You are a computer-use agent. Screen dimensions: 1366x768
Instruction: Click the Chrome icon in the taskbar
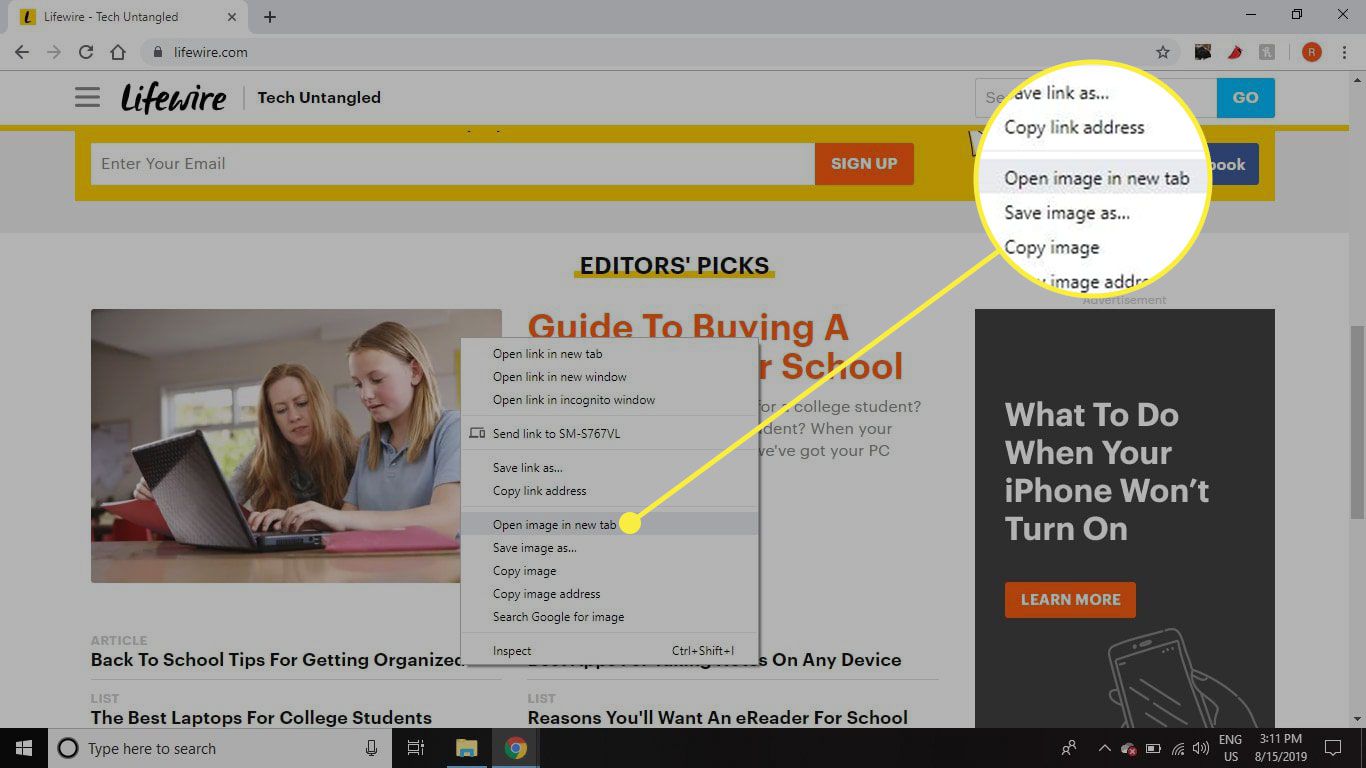(515, 748)
